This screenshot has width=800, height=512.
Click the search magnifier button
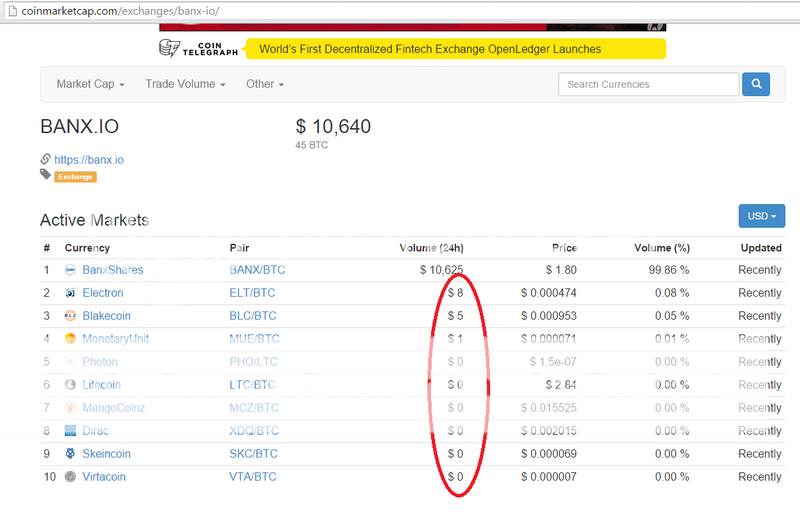click(x=756, y=84)
